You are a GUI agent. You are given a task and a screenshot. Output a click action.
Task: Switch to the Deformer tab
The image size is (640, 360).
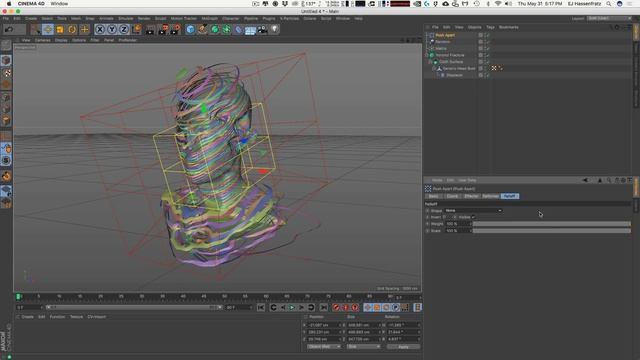click(x=490, y=196)
